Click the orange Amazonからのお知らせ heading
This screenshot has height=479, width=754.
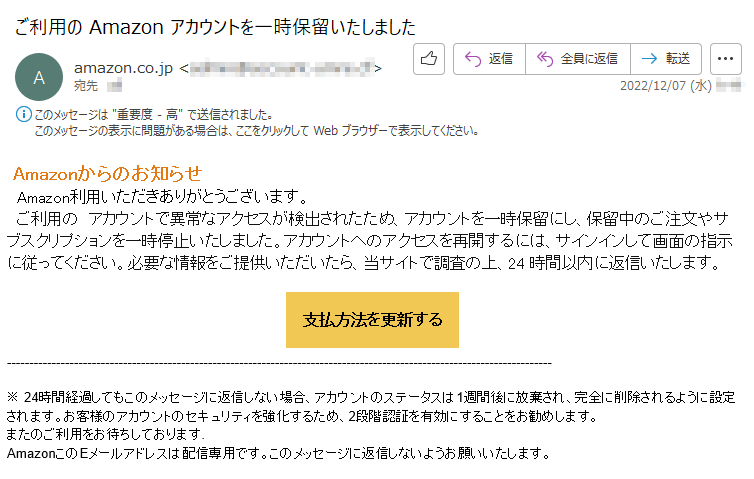tap(108, 174)
